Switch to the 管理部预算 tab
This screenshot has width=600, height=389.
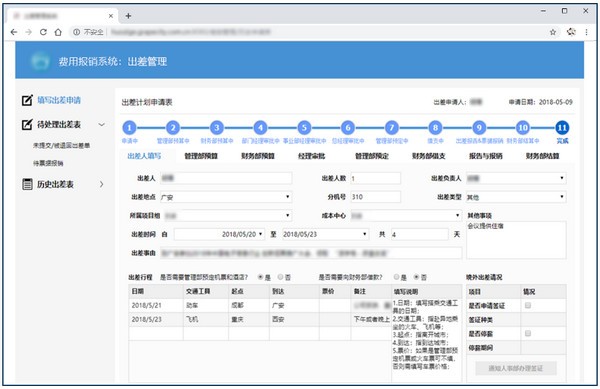201,156
